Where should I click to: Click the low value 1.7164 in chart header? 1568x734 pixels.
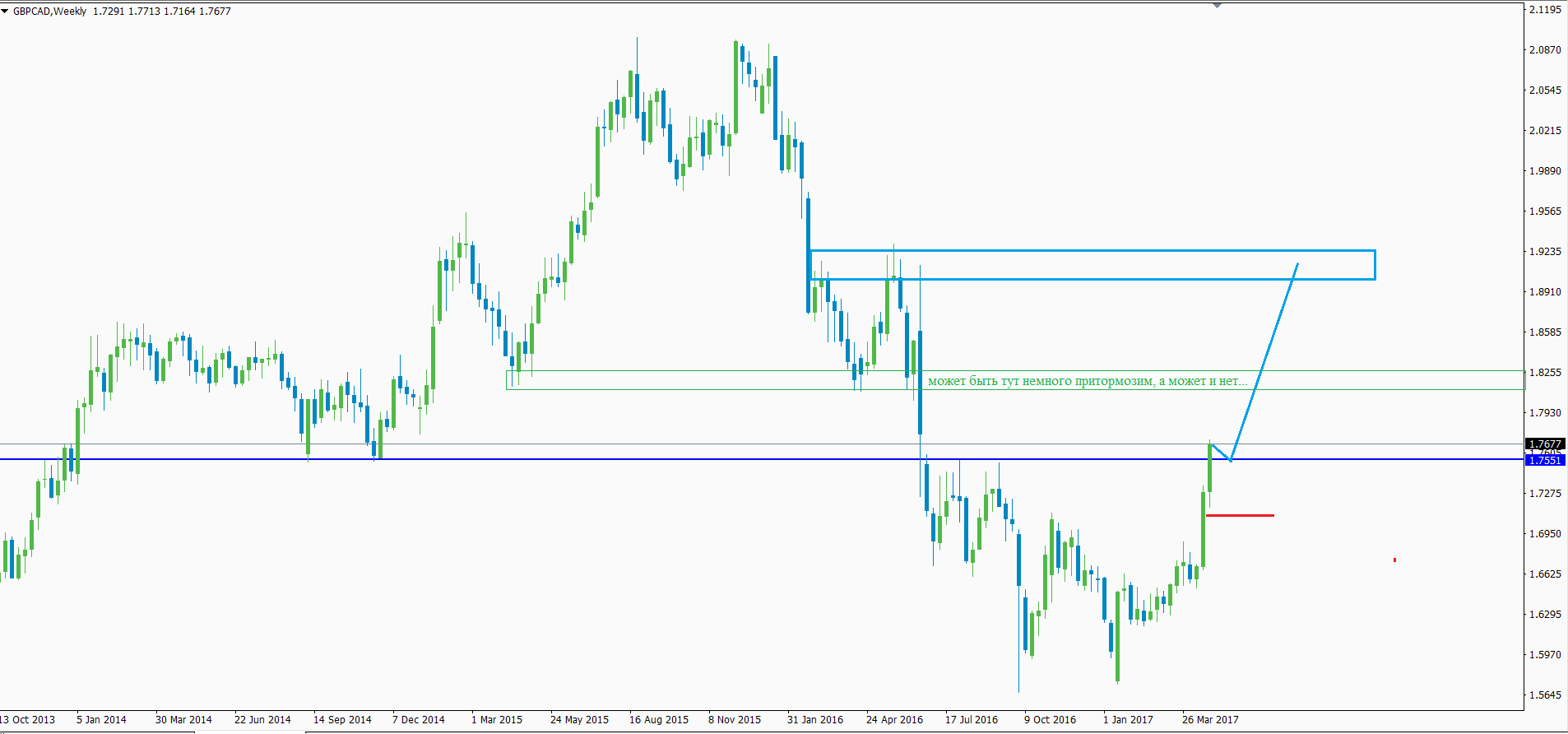pyautogui.click(x=179, y=12)
